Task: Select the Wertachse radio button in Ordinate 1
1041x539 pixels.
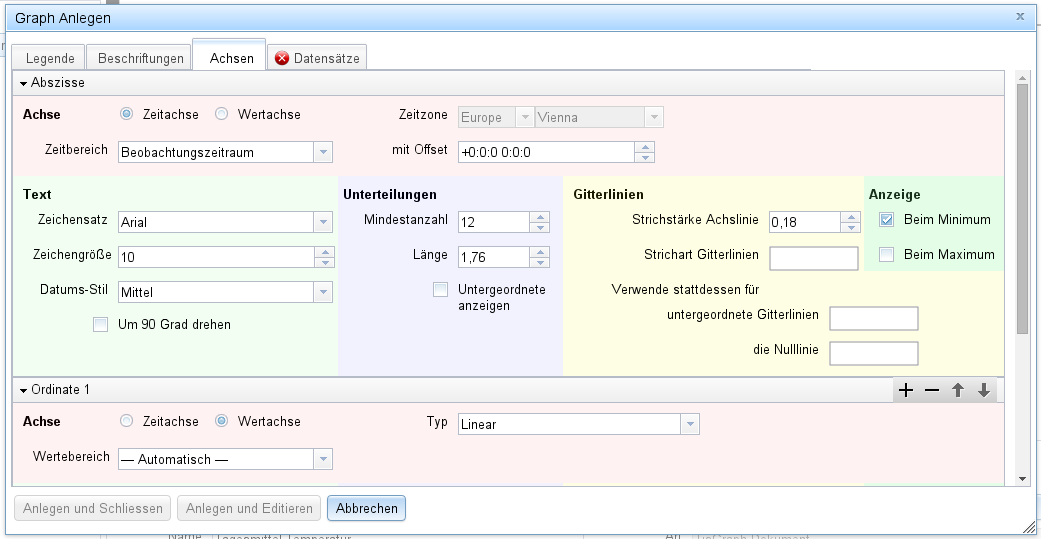Action: coord(222,421)
